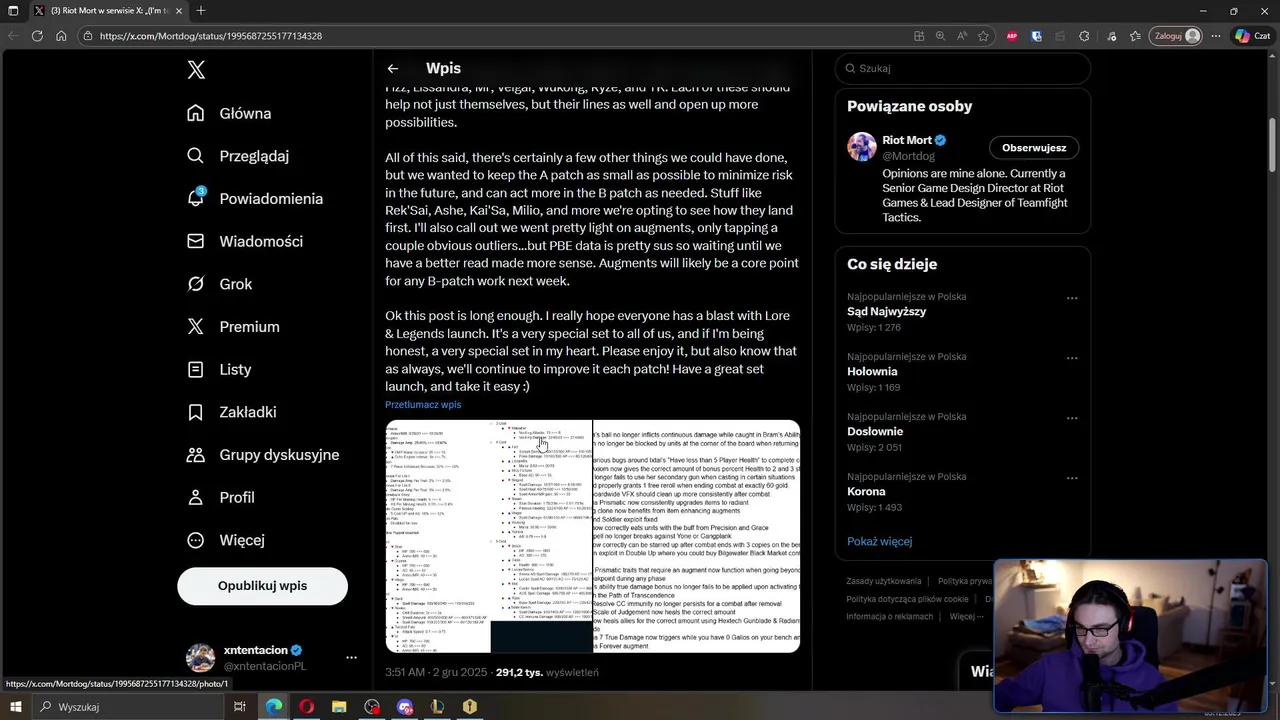Image resolution: width=1280 pixels, height=720 pixels.
Task: Select the Riot Mort X browser tab
Action: point(108,10)
